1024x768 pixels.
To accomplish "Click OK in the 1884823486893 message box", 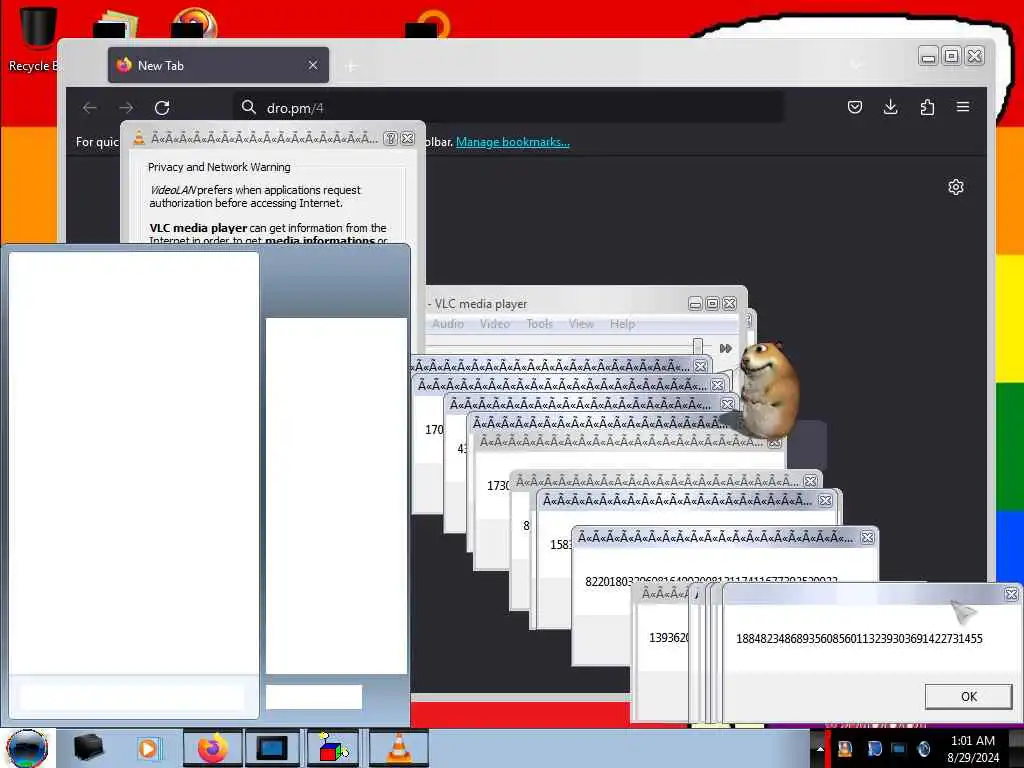I will point(968,696).
